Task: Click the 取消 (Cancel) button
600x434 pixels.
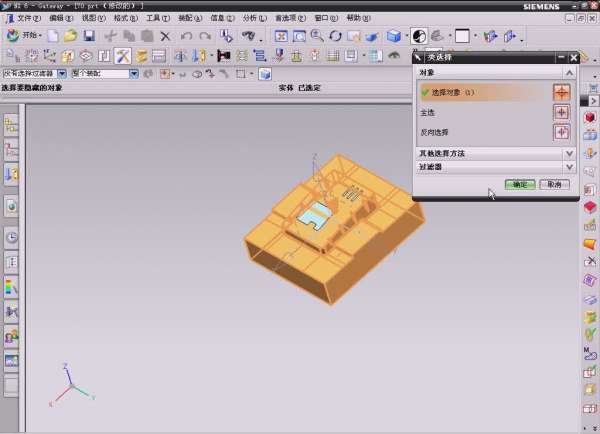Action: coord(554,184)
